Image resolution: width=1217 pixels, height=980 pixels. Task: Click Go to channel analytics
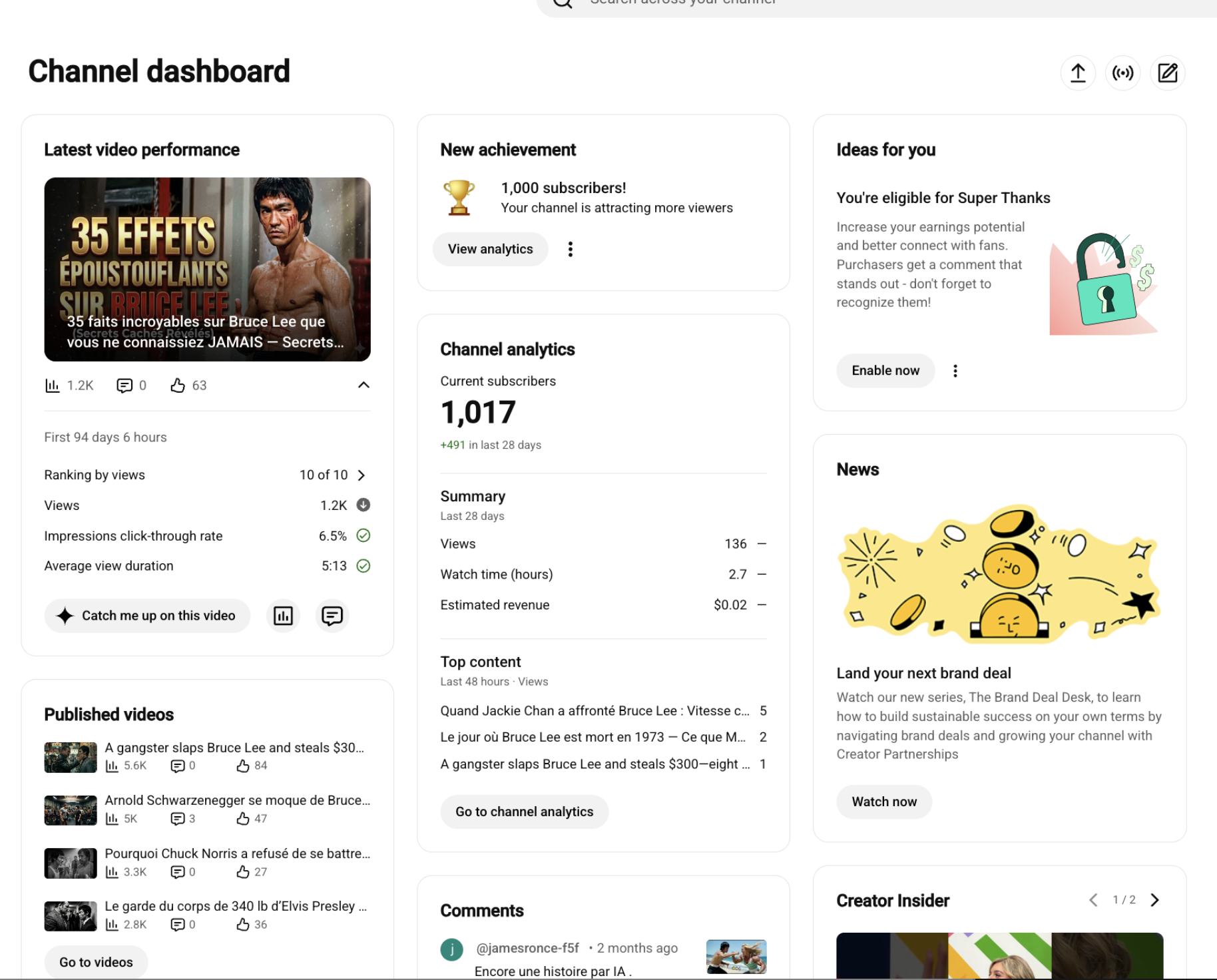(524, 812)
